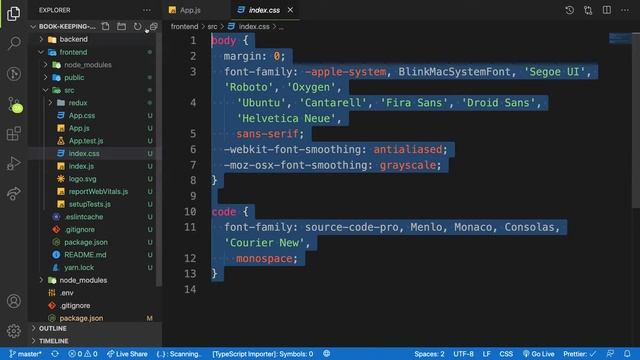Screen dimensions: 640x360
Task: Click the globe icon in status bar
Action: tap(327, 354)
